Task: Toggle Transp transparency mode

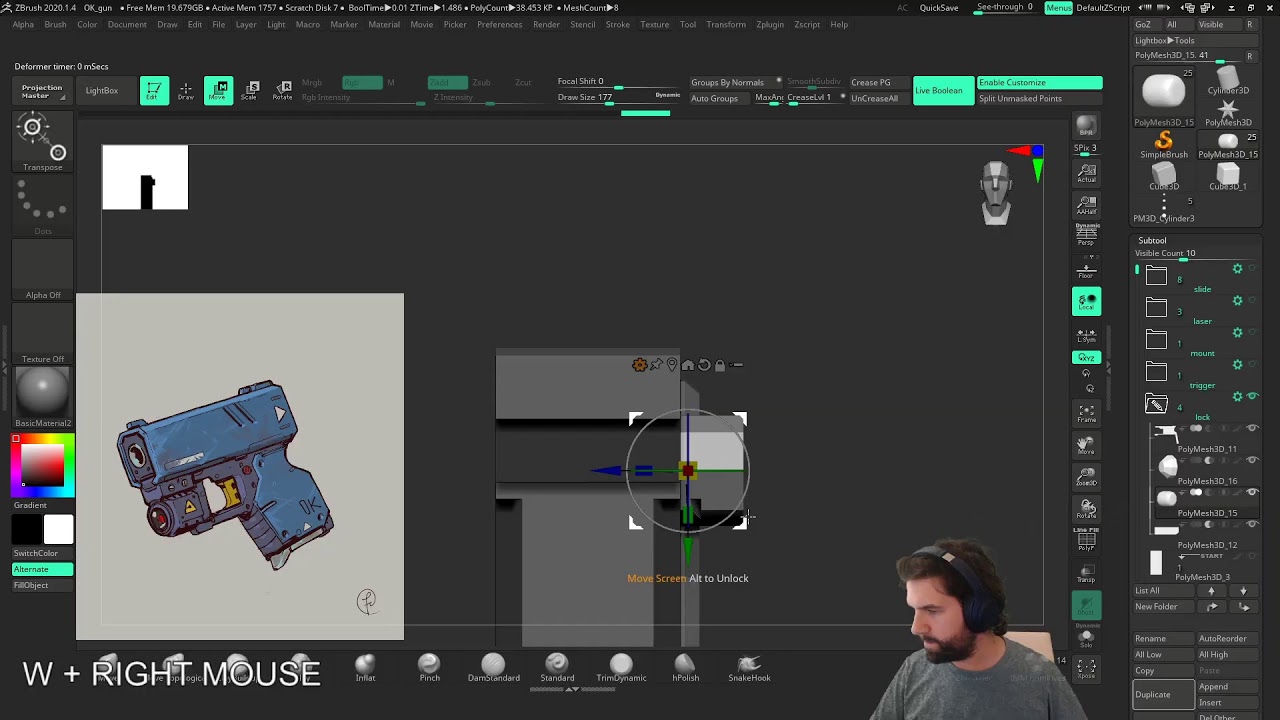Action: click(1086, 573)
